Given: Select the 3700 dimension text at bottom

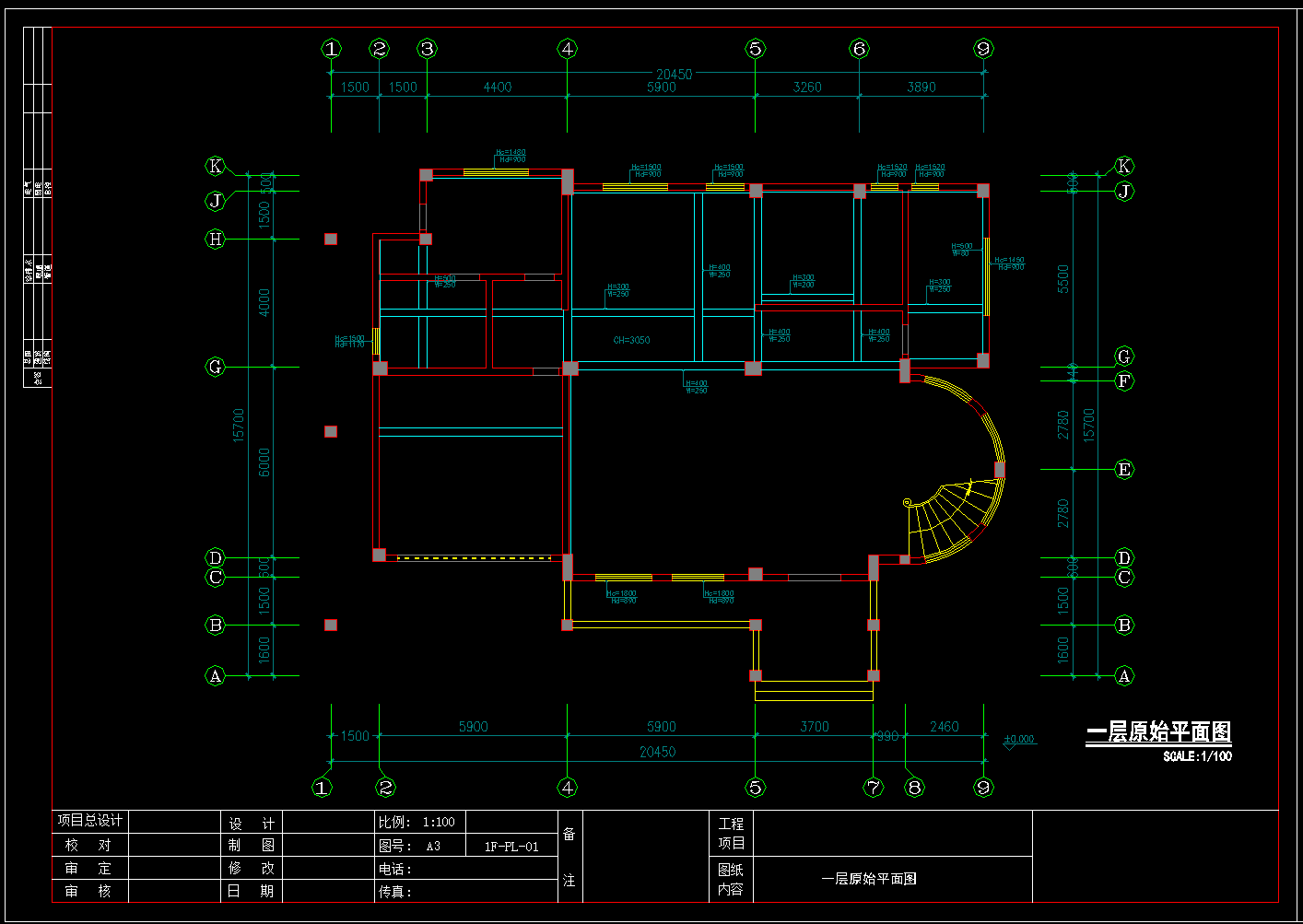Looking at the screenshot, I should tap(814, 727).
